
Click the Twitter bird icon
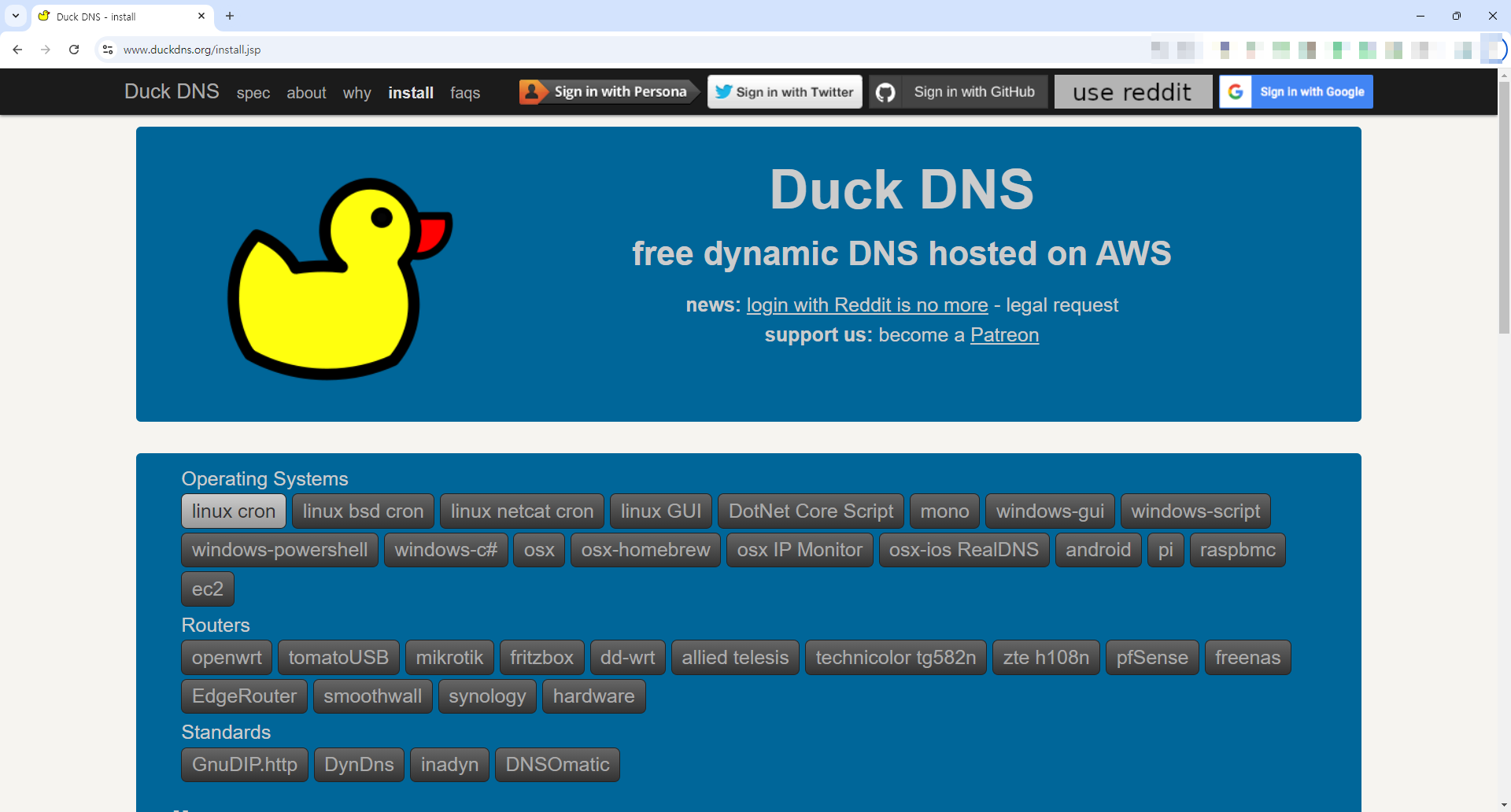(723, 92)
